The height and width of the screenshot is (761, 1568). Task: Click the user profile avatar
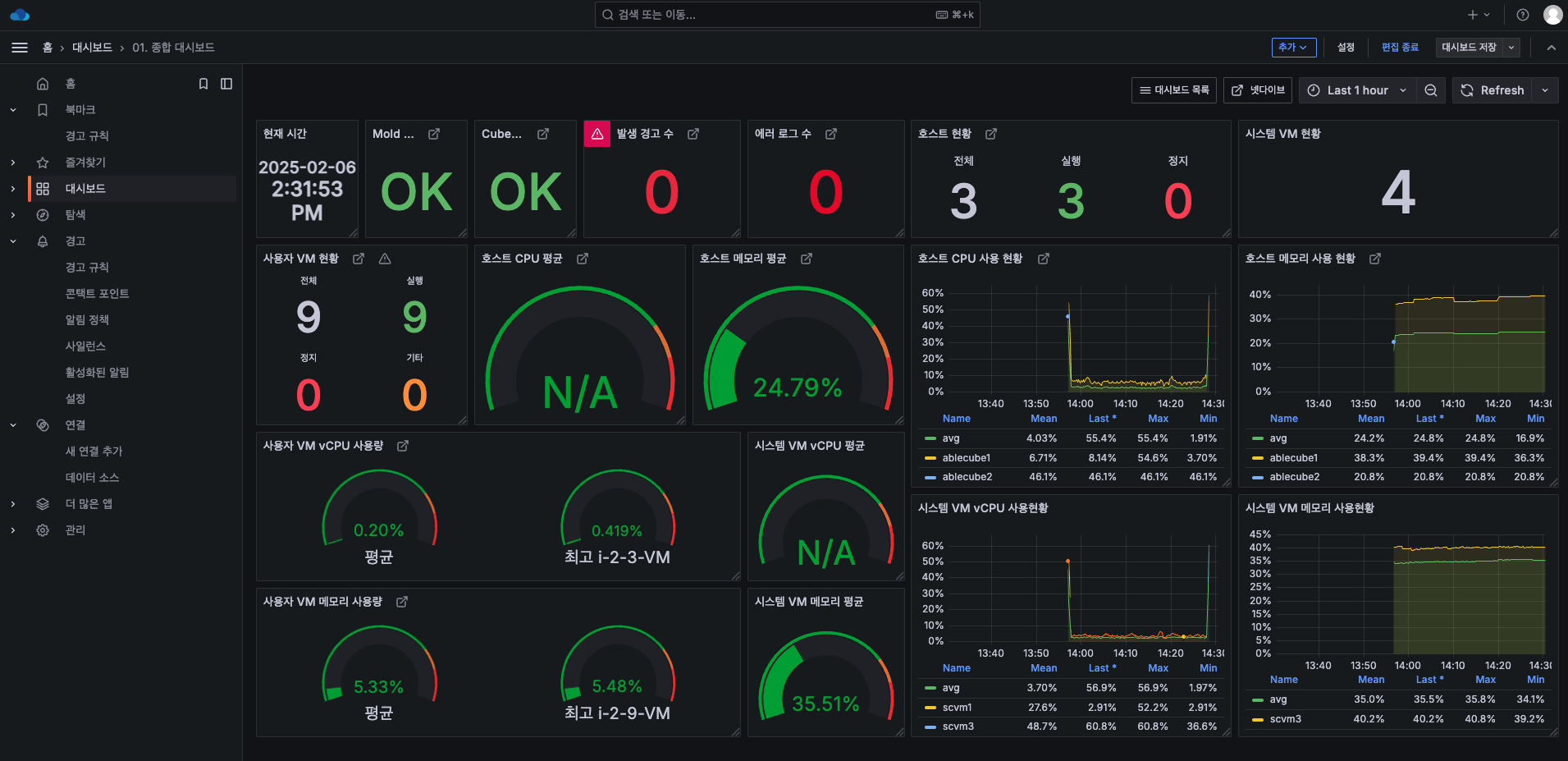(1552, 15)
